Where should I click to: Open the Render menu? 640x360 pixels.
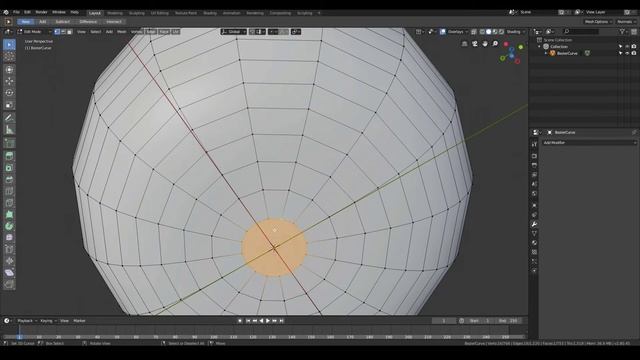(x=41, y=12)
